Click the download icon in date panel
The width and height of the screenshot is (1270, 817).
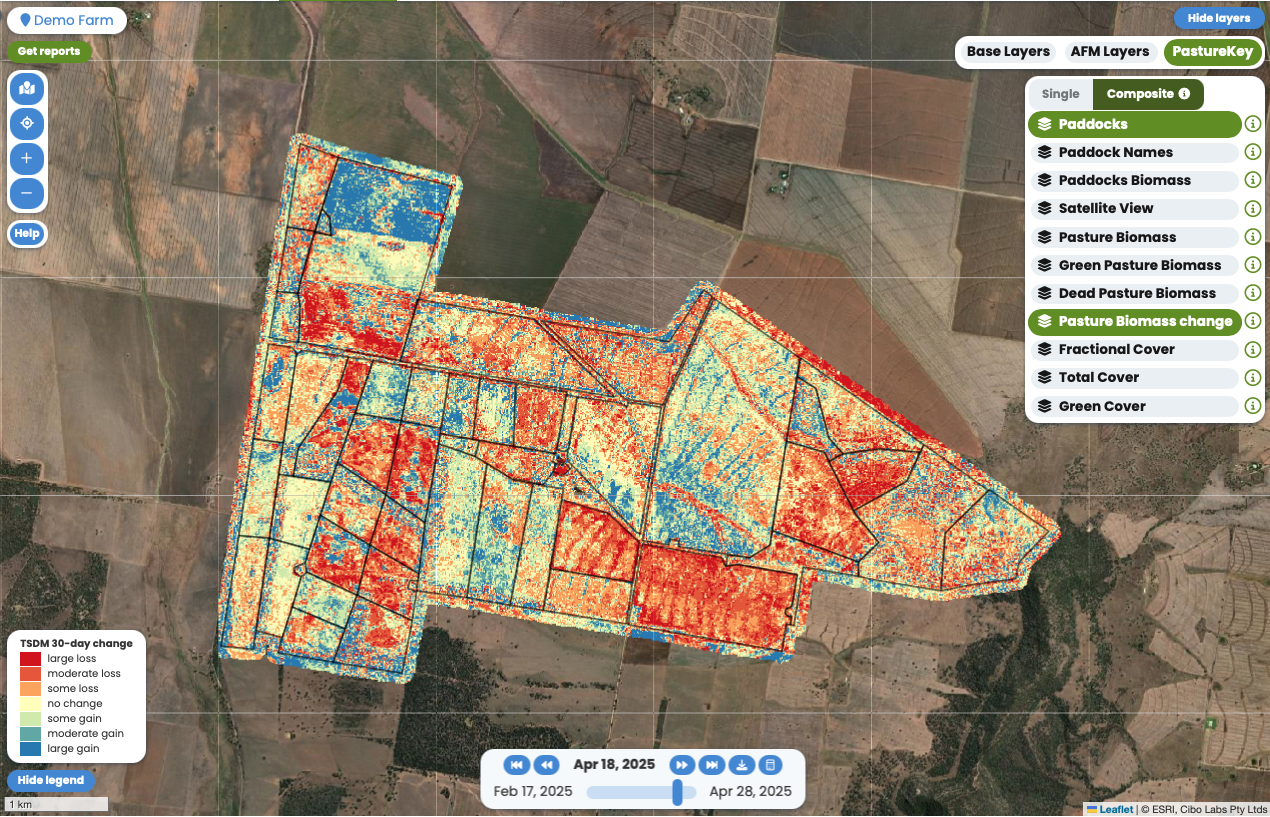[741, 765]
